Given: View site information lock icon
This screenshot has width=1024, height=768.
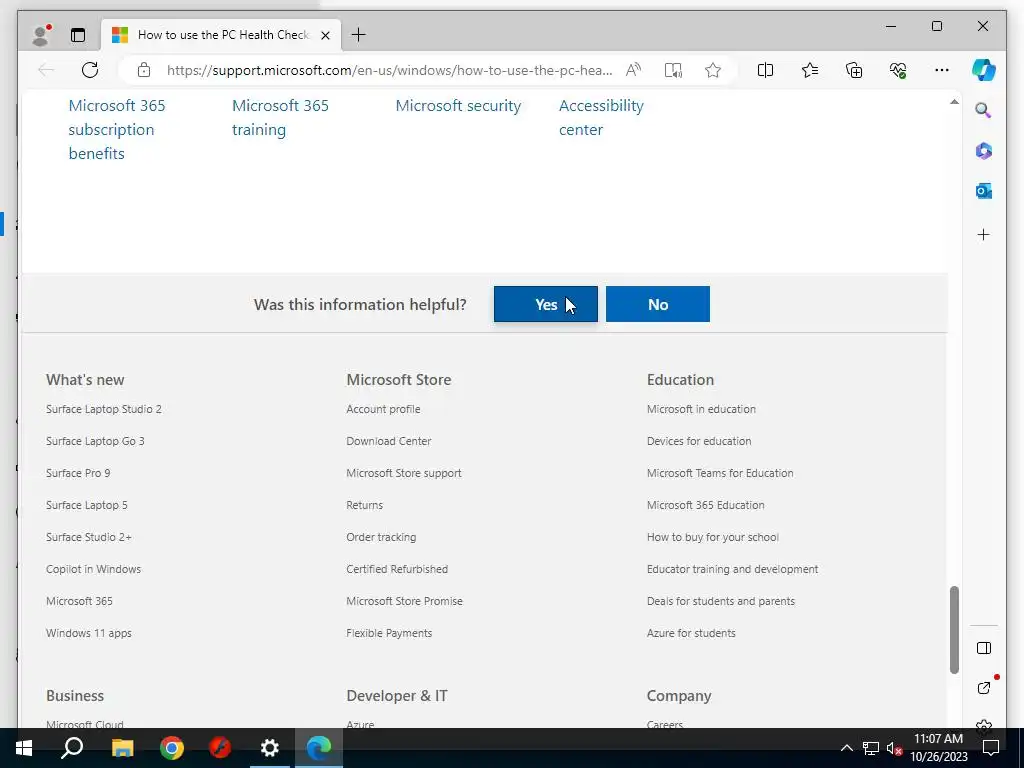Looking at the screenshot, I should (144, 70).
